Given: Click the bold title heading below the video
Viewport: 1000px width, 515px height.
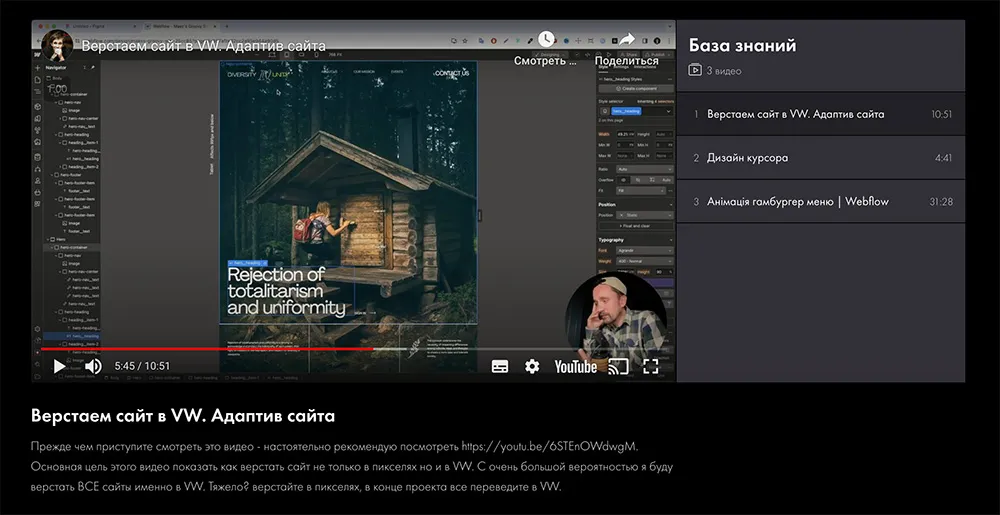Looking at the screenshot, I should click(x=182, y=416).
